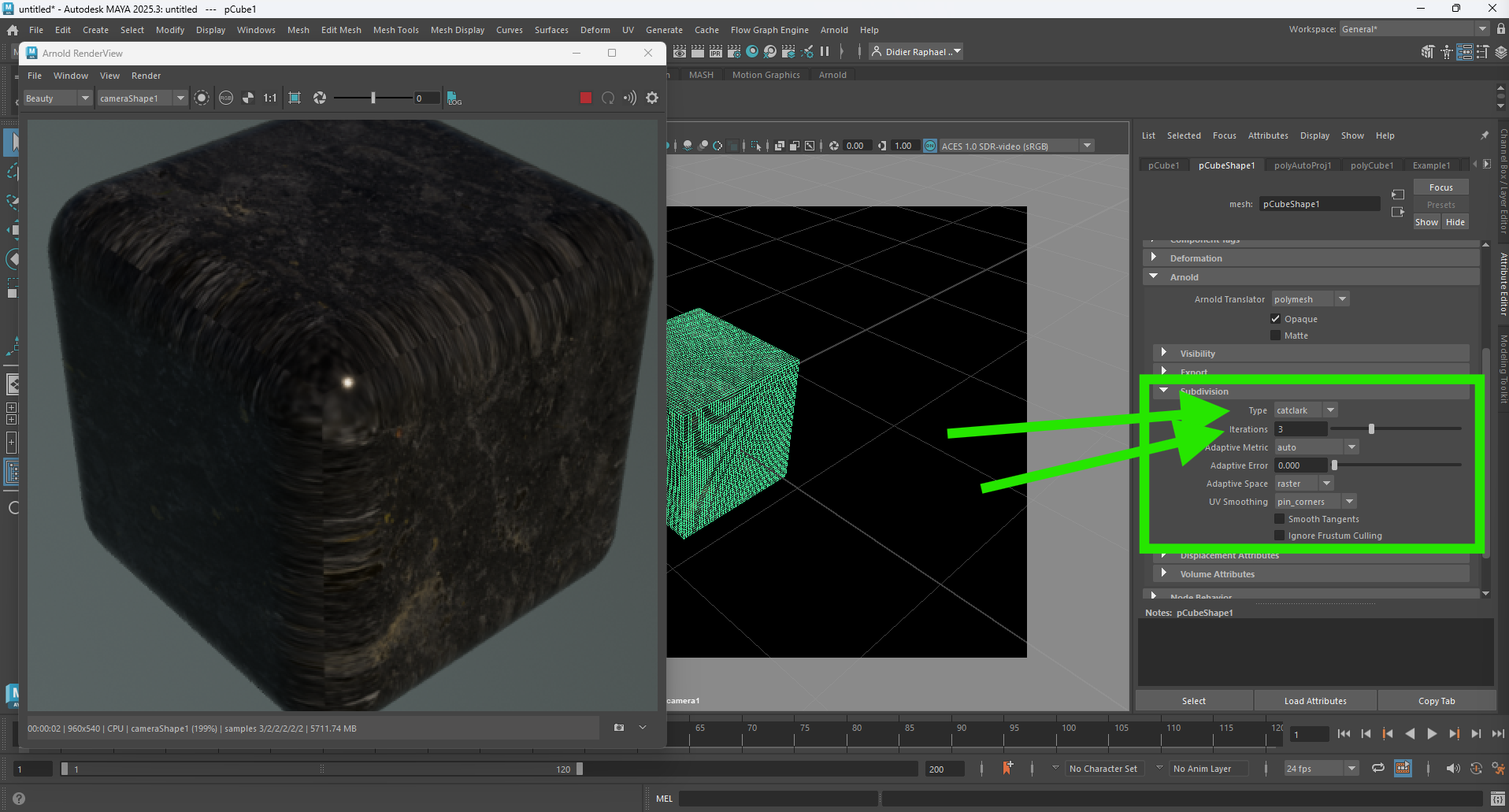This screenshot has width=1509, height=812.
Task: Go to the start of the playback range
Action: click(1344, 733)
